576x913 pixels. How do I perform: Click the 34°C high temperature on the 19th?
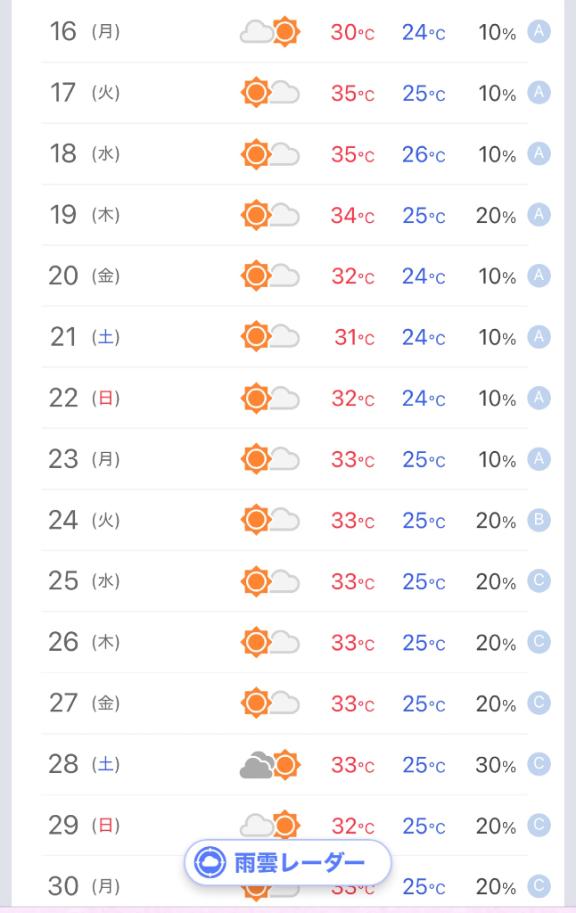click(352, 215)
